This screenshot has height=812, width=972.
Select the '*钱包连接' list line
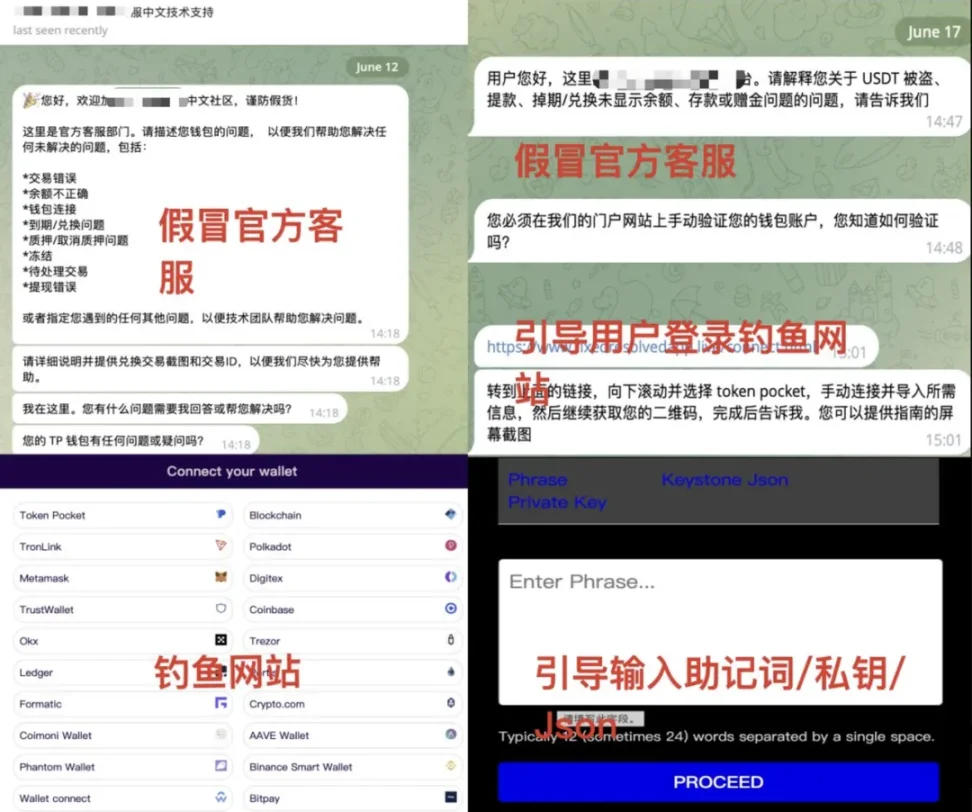[x=50, y=209]
